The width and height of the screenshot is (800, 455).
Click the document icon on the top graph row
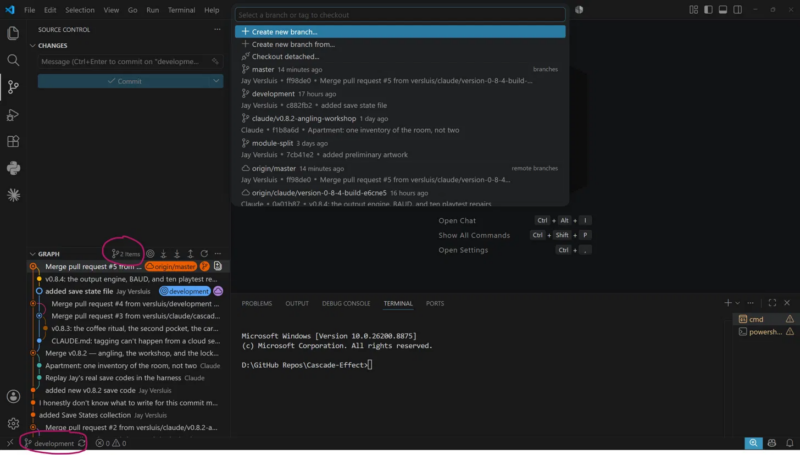click(x=218, y=266)
